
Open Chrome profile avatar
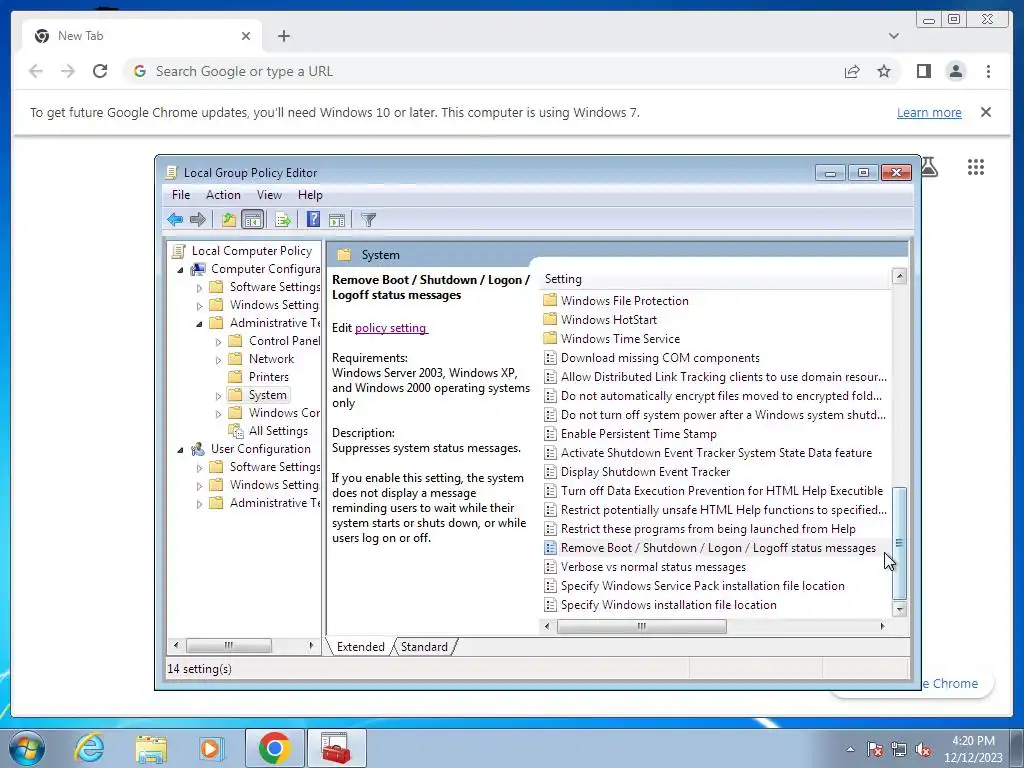(956, 71)
